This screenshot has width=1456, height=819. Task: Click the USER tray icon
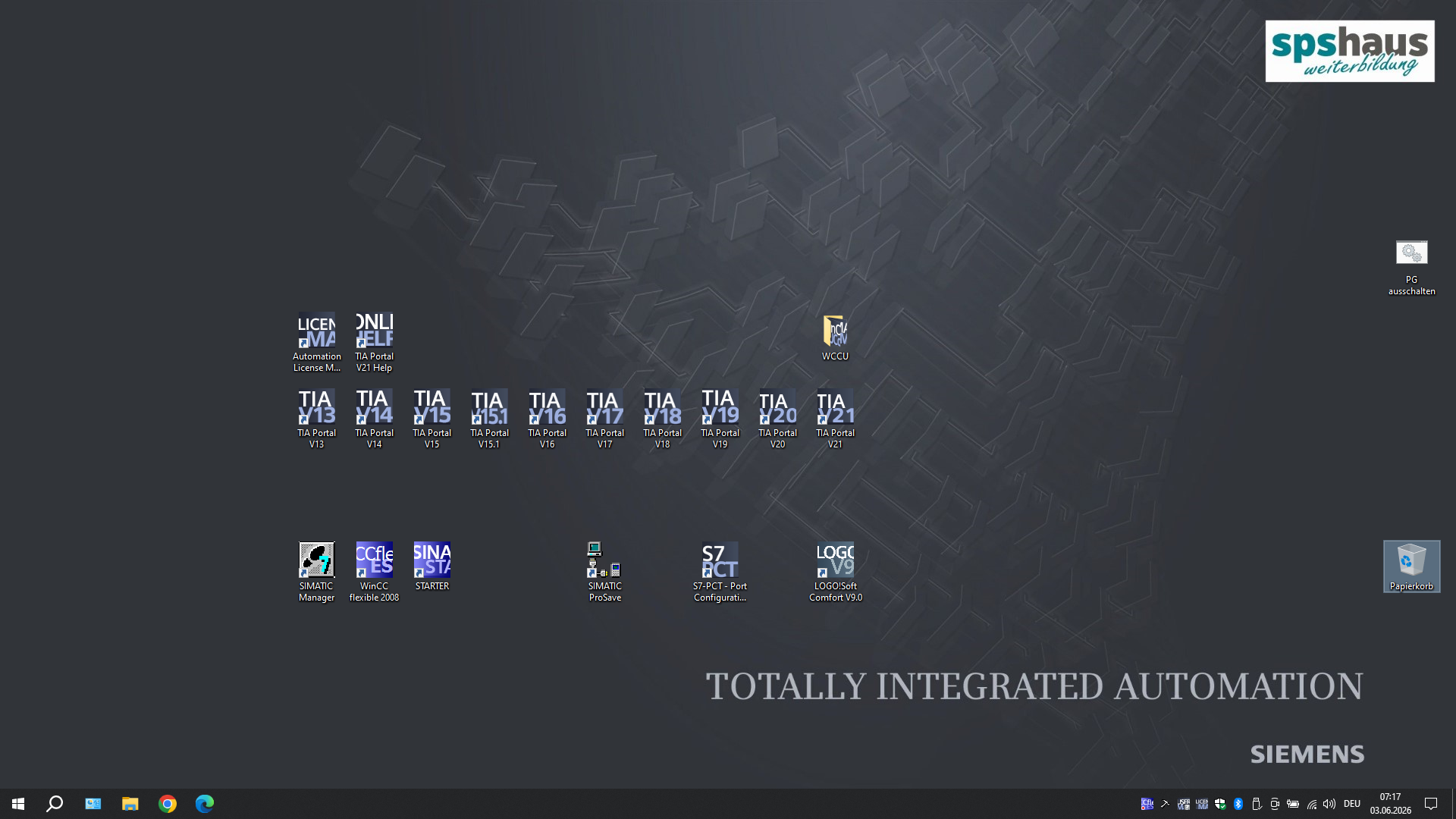pyautogui.click(x=1183, y=804)
